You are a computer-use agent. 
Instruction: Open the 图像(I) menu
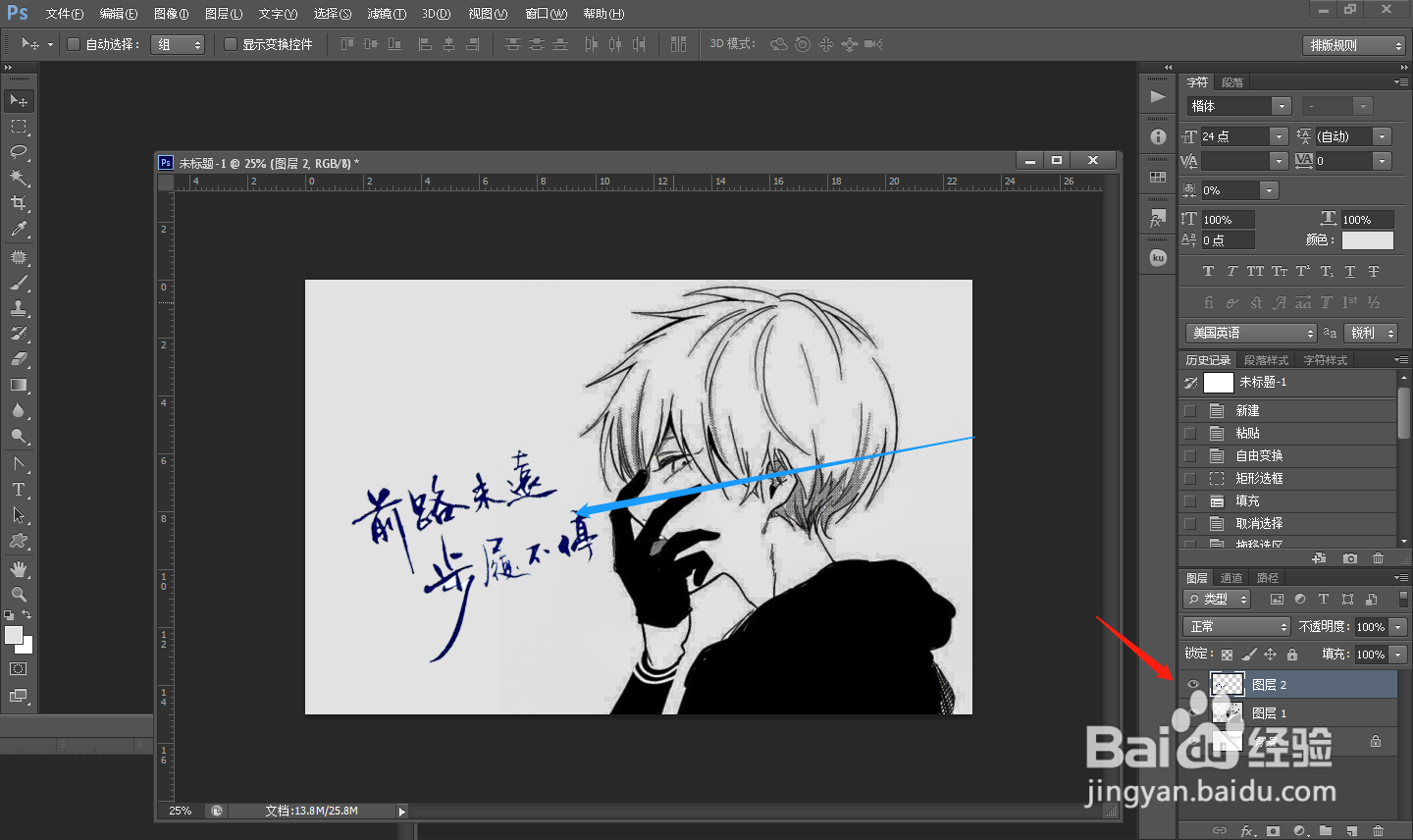pyautogui.click(x=172, y=14)
